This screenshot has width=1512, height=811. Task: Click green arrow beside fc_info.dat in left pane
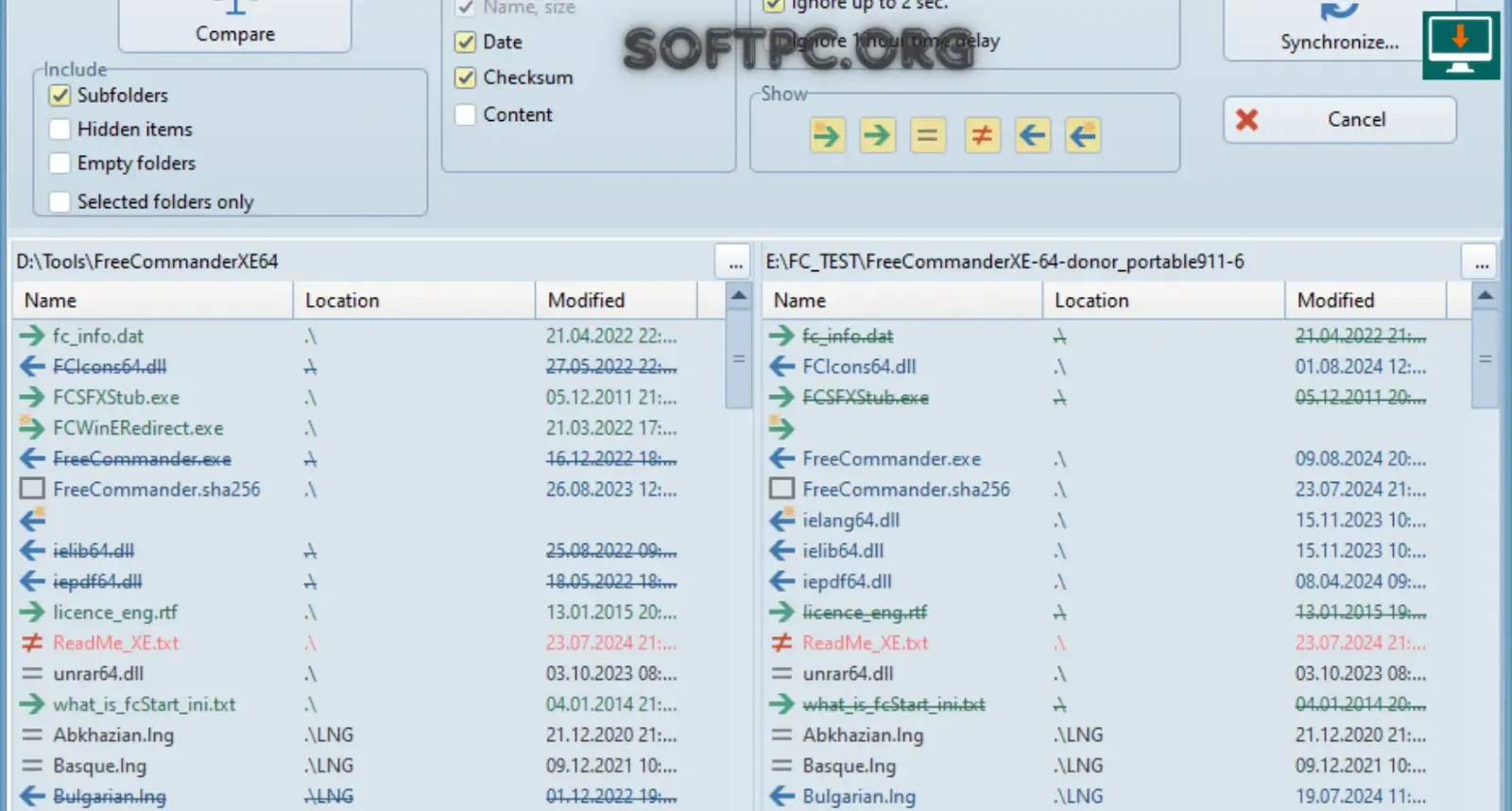pyautogui.click(x=32, y=336)
